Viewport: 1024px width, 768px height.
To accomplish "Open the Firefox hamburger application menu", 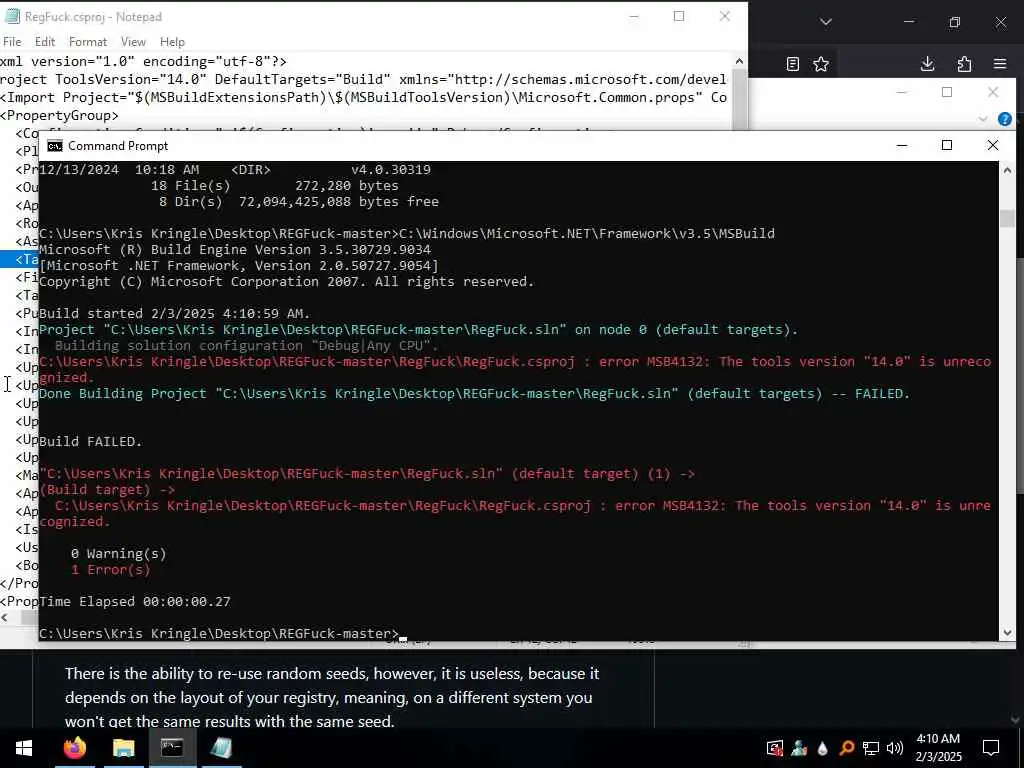I will pos(1000,64).
